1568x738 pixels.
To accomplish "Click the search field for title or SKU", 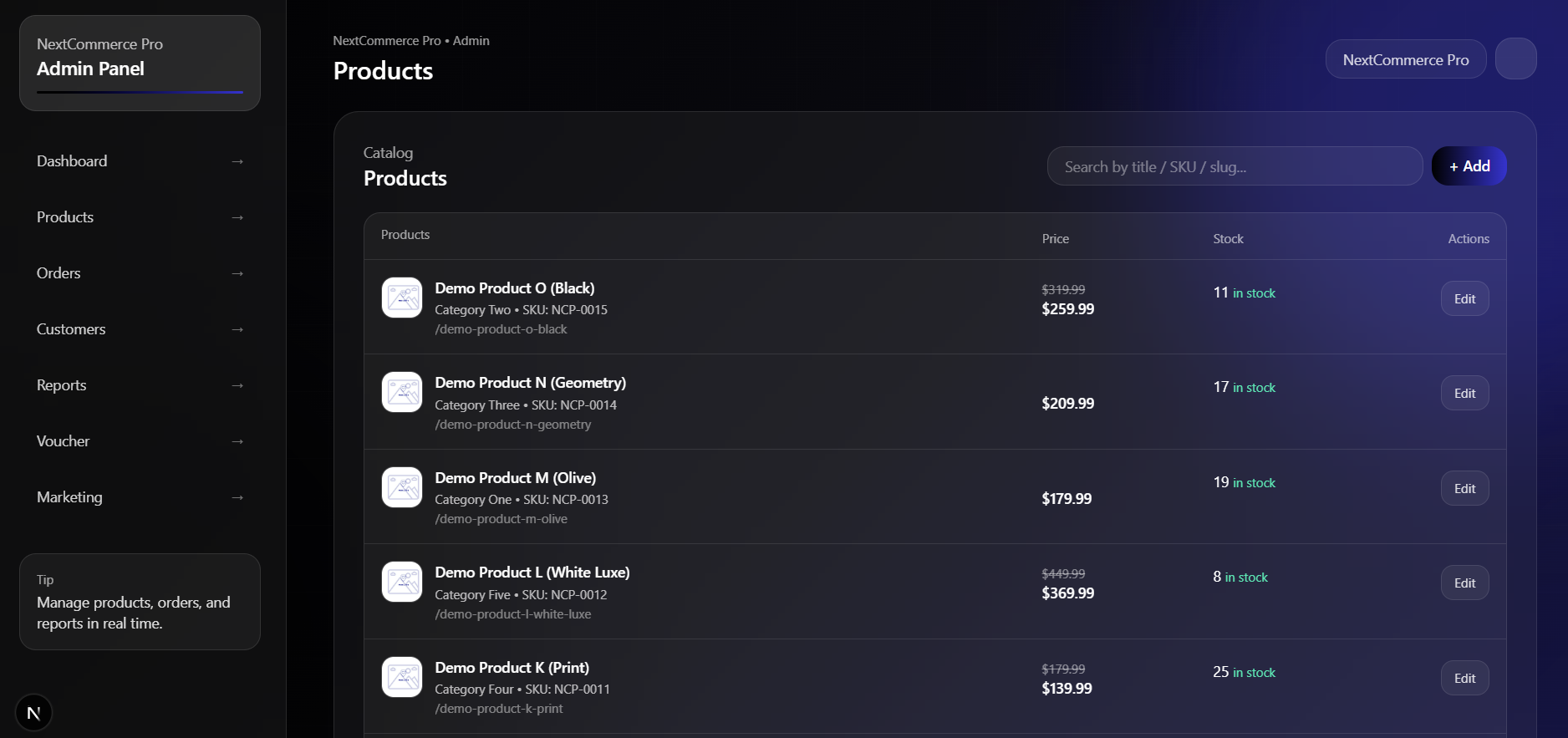I will click(1235, 166).
